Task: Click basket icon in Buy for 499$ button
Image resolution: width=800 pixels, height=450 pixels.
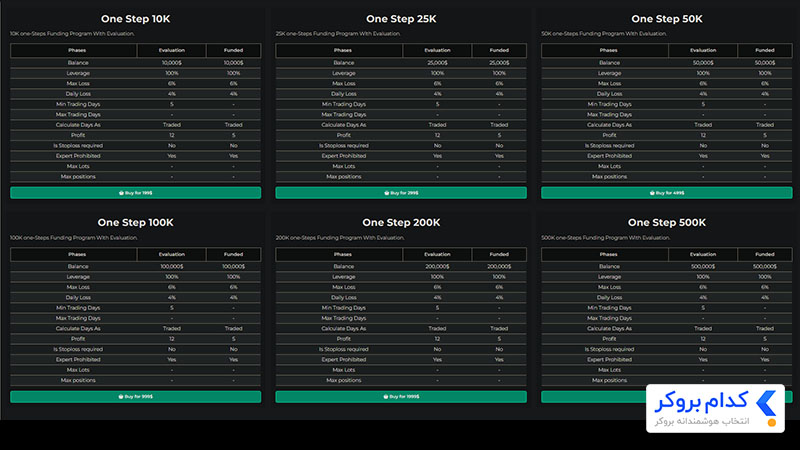Action: [x=652, y=193]
